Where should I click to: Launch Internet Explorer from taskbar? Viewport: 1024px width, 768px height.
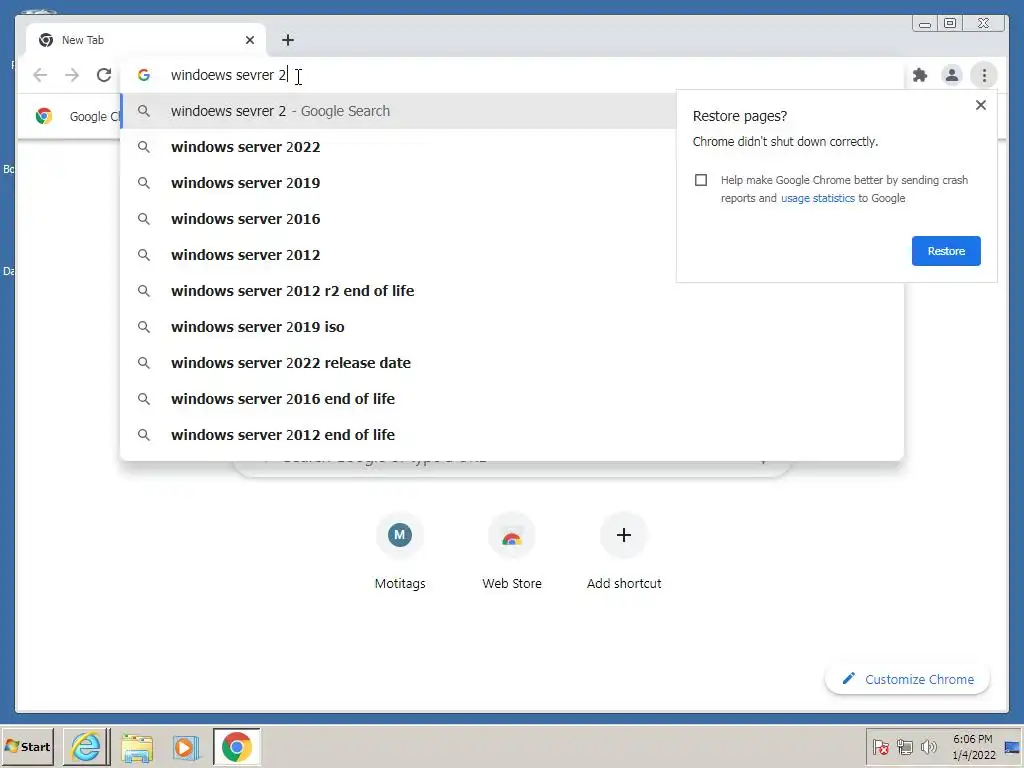[86, 746]
